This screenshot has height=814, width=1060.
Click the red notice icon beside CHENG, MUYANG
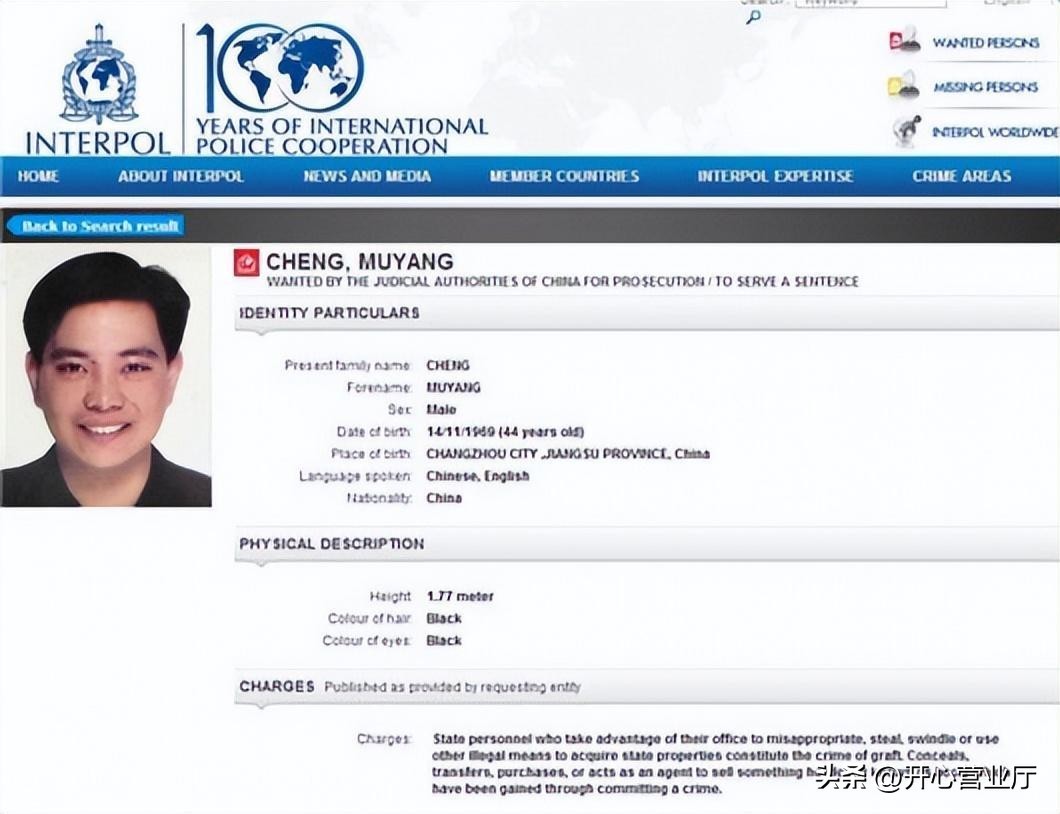[x=247, y=263]
